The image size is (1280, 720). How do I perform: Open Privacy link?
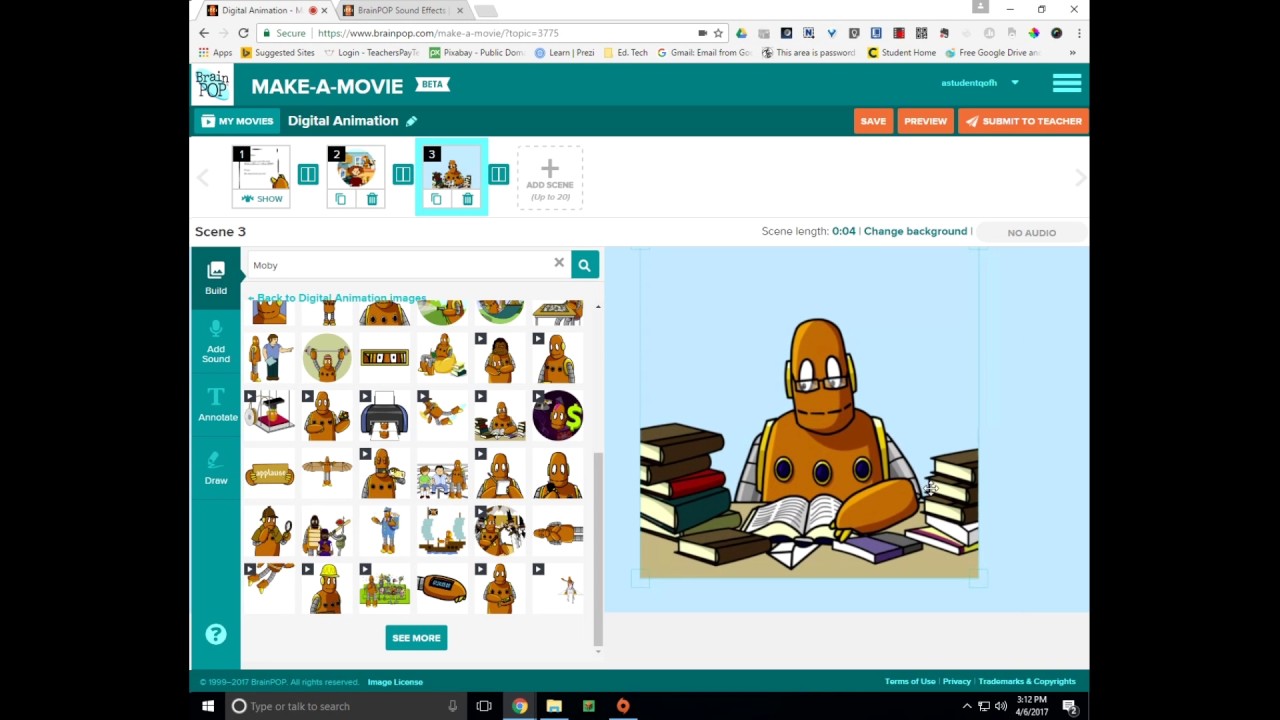956,682
